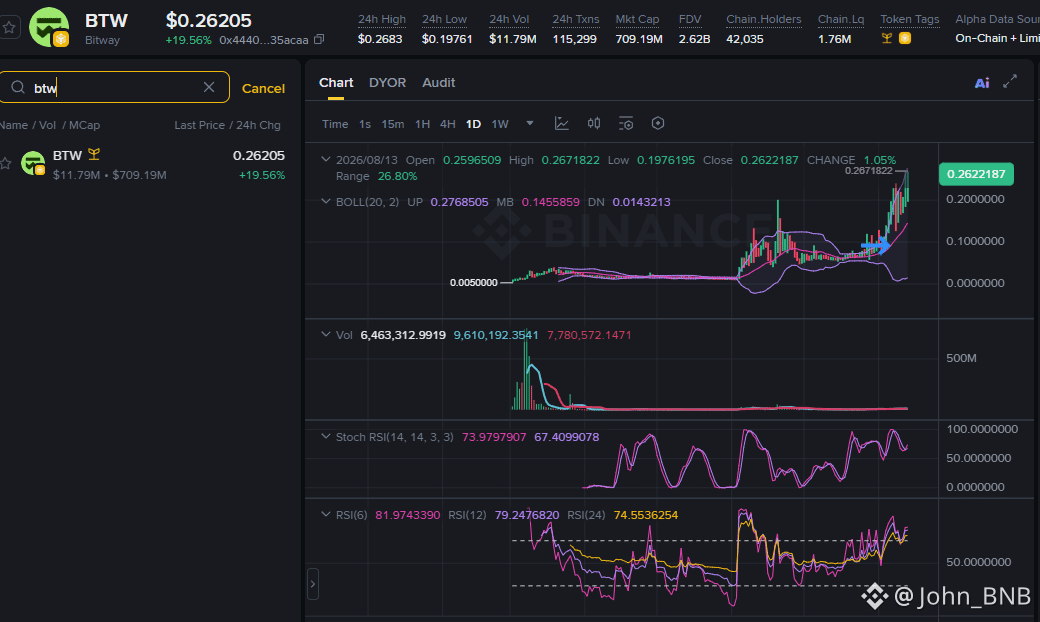Screen dimensions: 1040x622
Task: Collapse the Stoch RSI indicator chevron
Action: tap(325, 436)
